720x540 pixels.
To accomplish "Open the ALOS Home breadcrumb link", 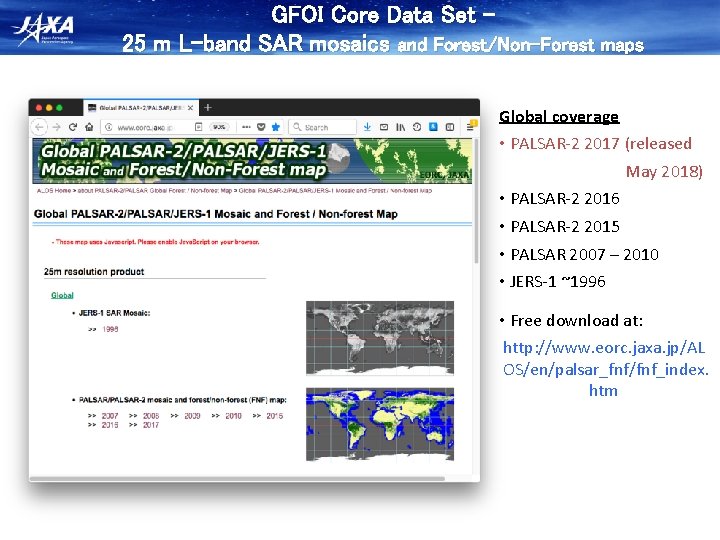I will click(x=54, y=191).
